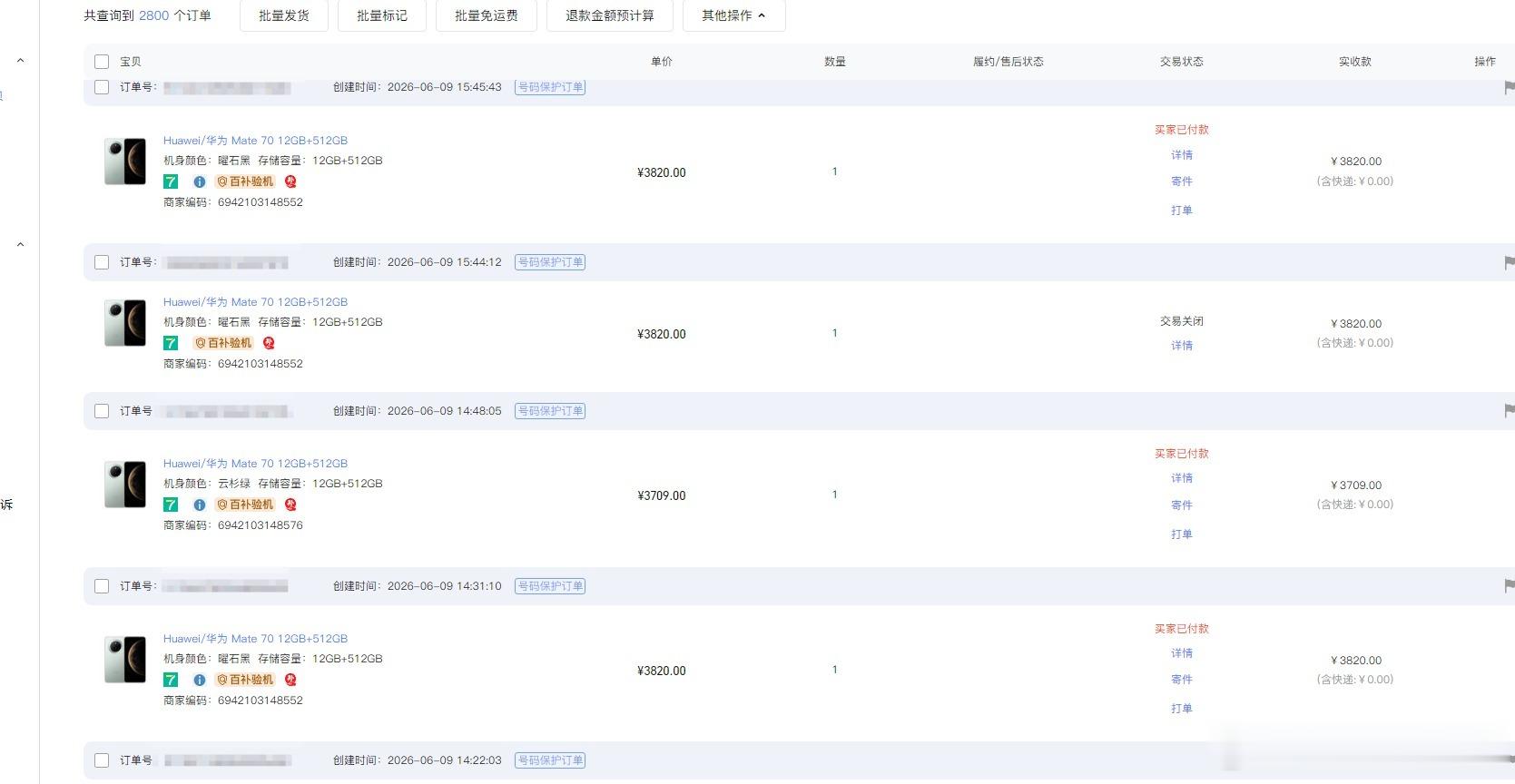The image size is (1515, 784).
Task: Click the 百补验机 badge in the 14:31:10 order
Action: (x=245, y=680)
